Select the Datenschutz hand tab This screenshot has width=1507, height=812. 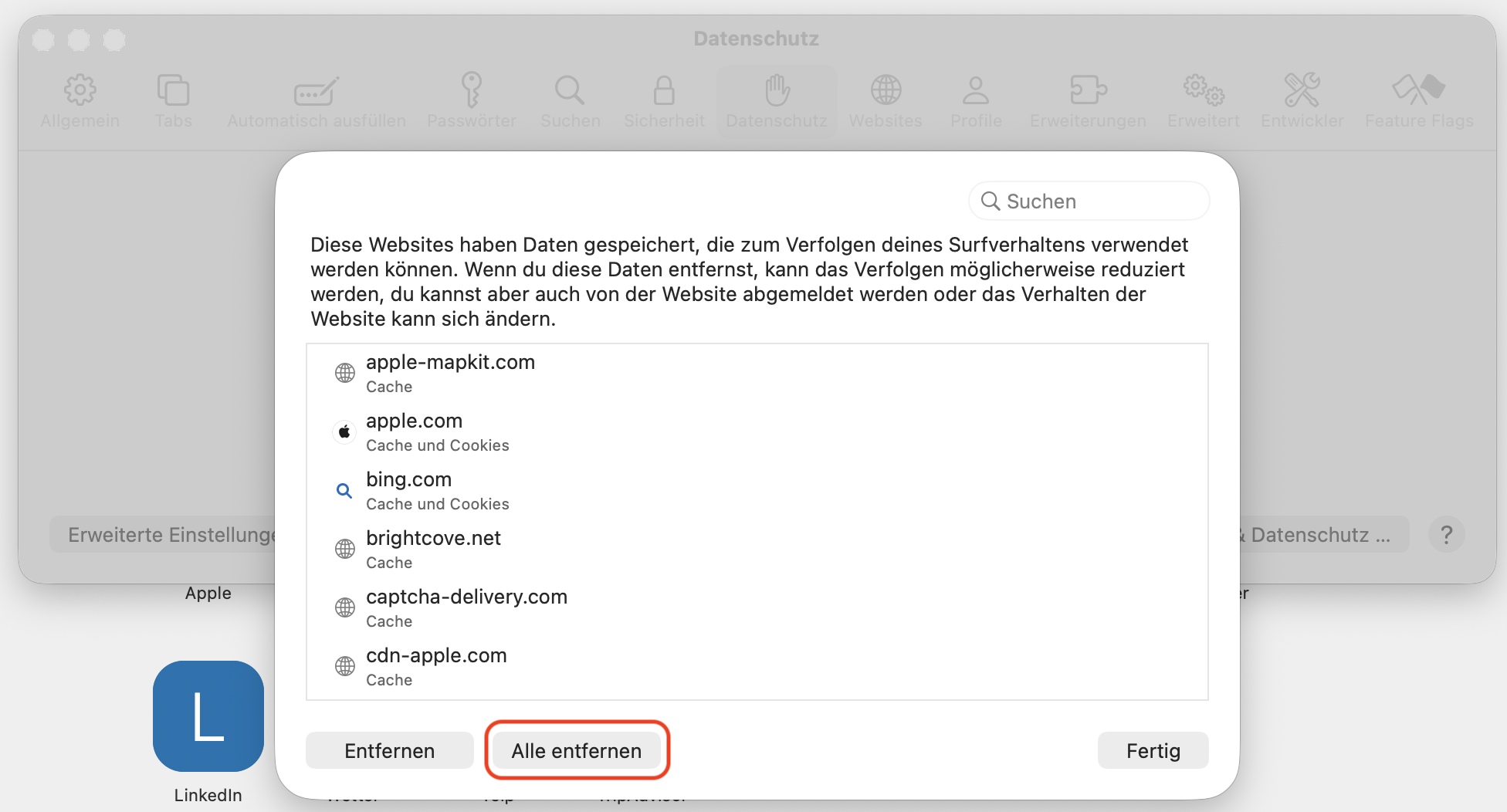click(777, 101)
